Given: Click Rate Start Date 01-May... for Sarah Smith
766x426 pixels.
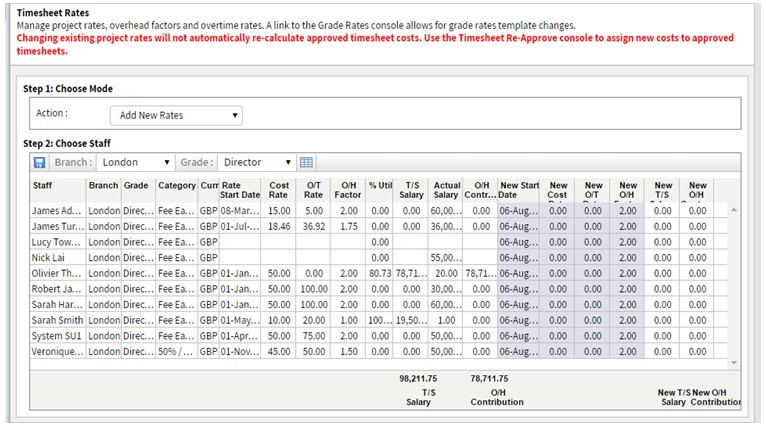Looking at the screenshot, I should 239,320.
